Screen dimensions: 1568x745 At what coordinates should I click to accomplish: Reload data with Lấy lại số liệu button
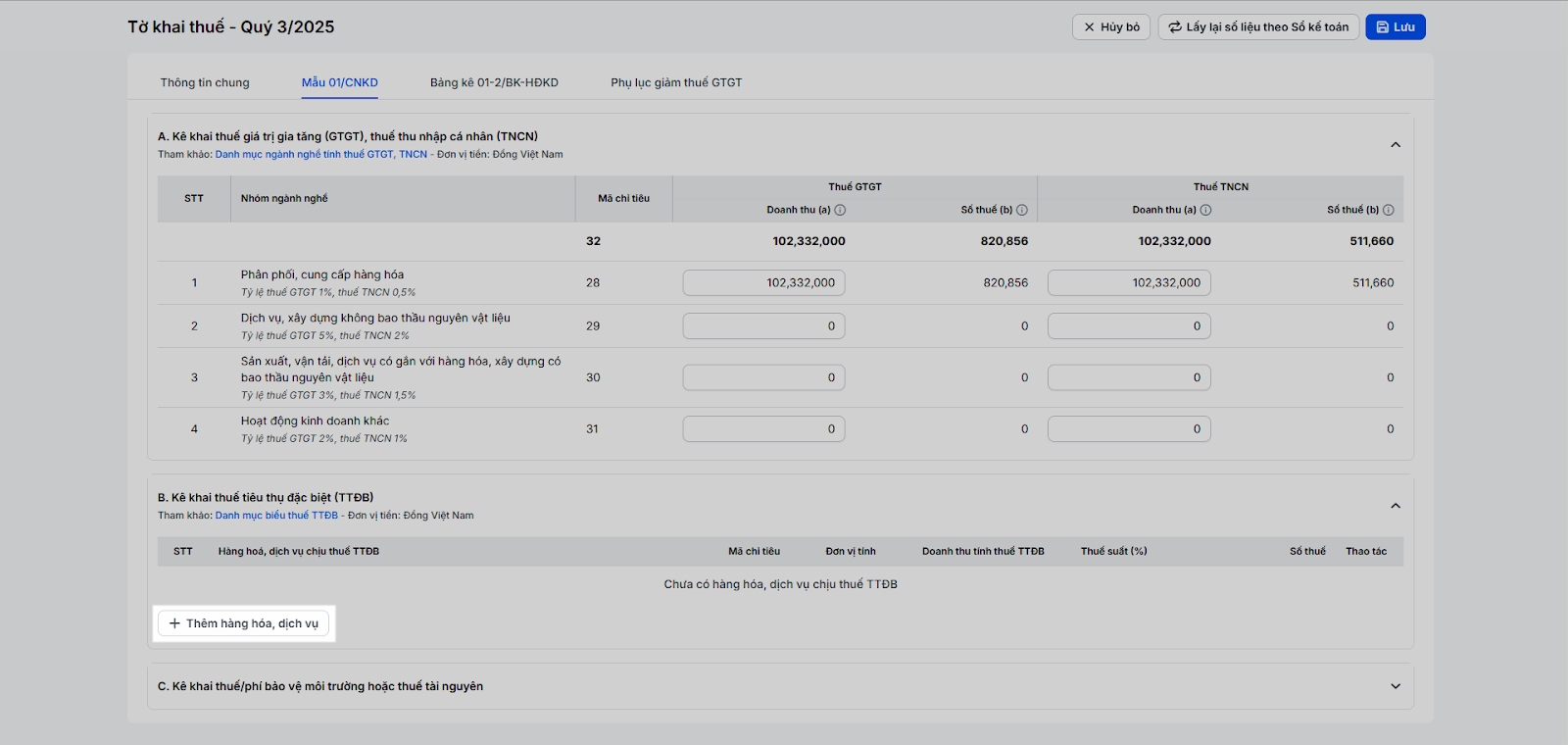[1258, 27]
